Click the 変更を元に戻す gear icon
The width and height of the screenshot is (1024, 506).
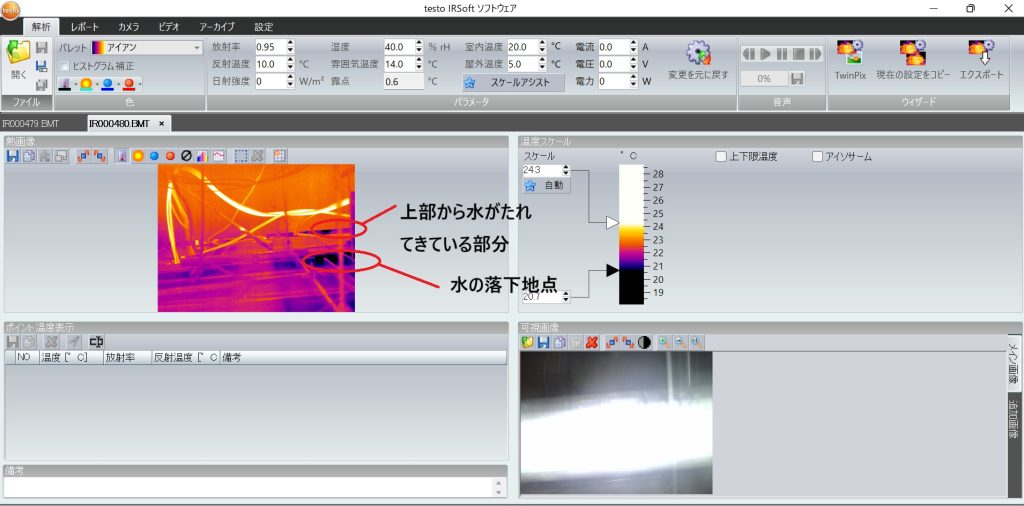698,60
